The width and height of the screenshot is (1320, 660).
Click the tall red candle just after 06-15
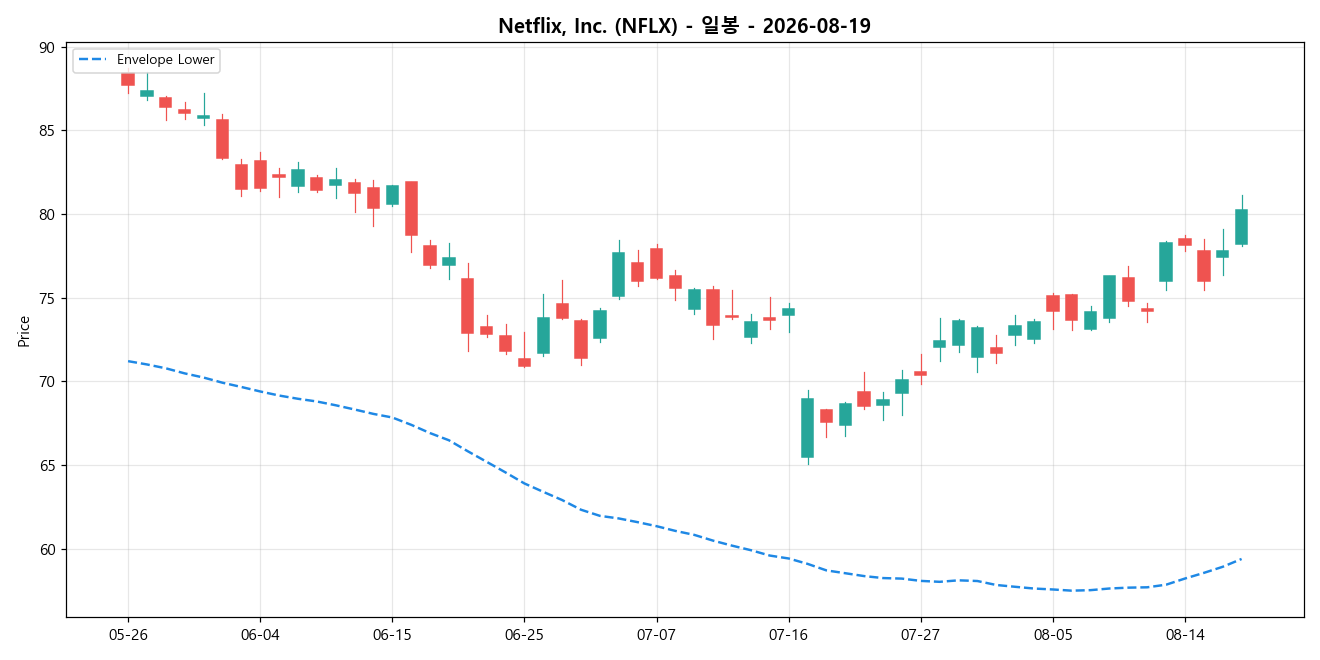coord(411,208)
